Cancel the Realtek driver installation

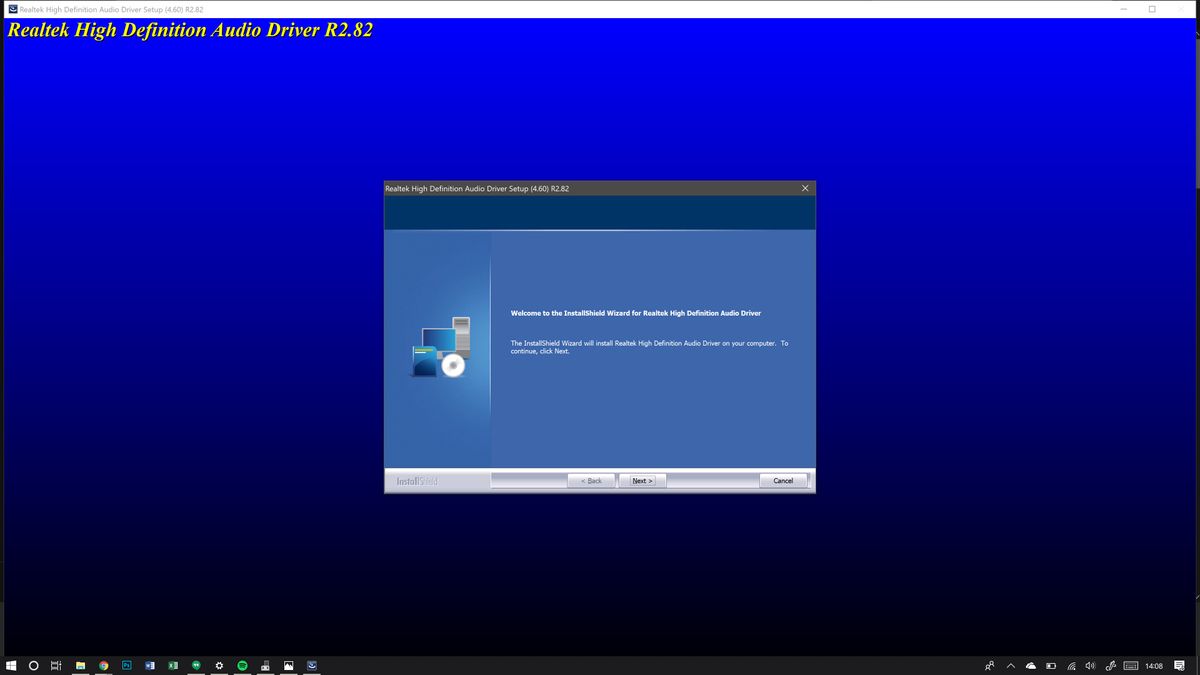coord(783,480)
